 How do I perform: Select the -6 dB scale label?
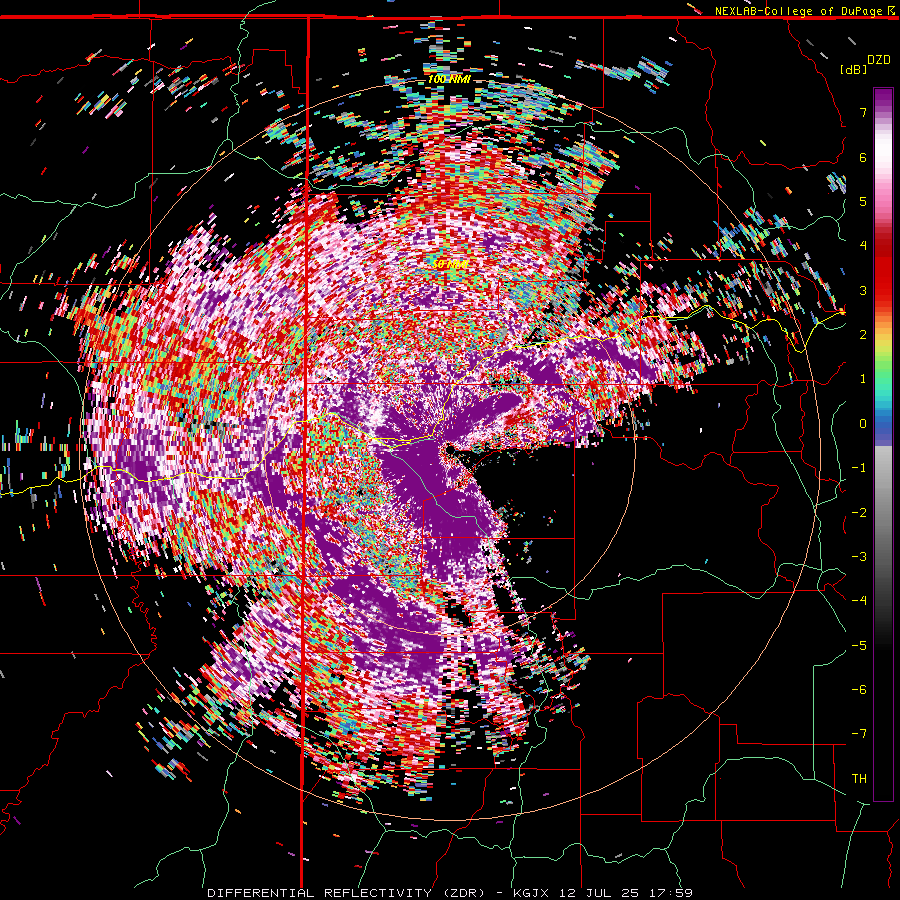(x=859, y=690)
